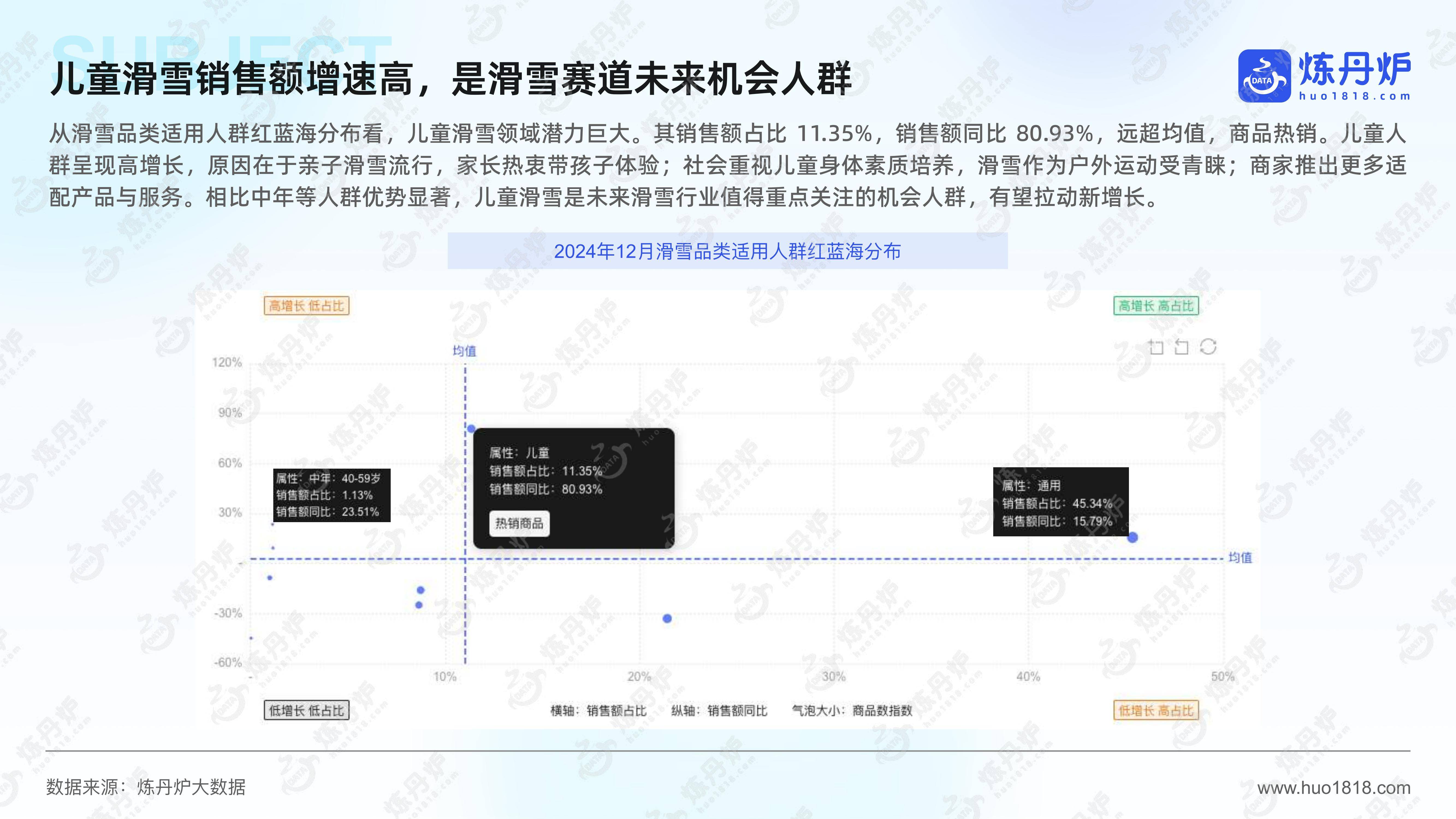Open the www.huo1818.com footer link
The width and height of the screenshot is (1456, 819).
coord(1333,787)
